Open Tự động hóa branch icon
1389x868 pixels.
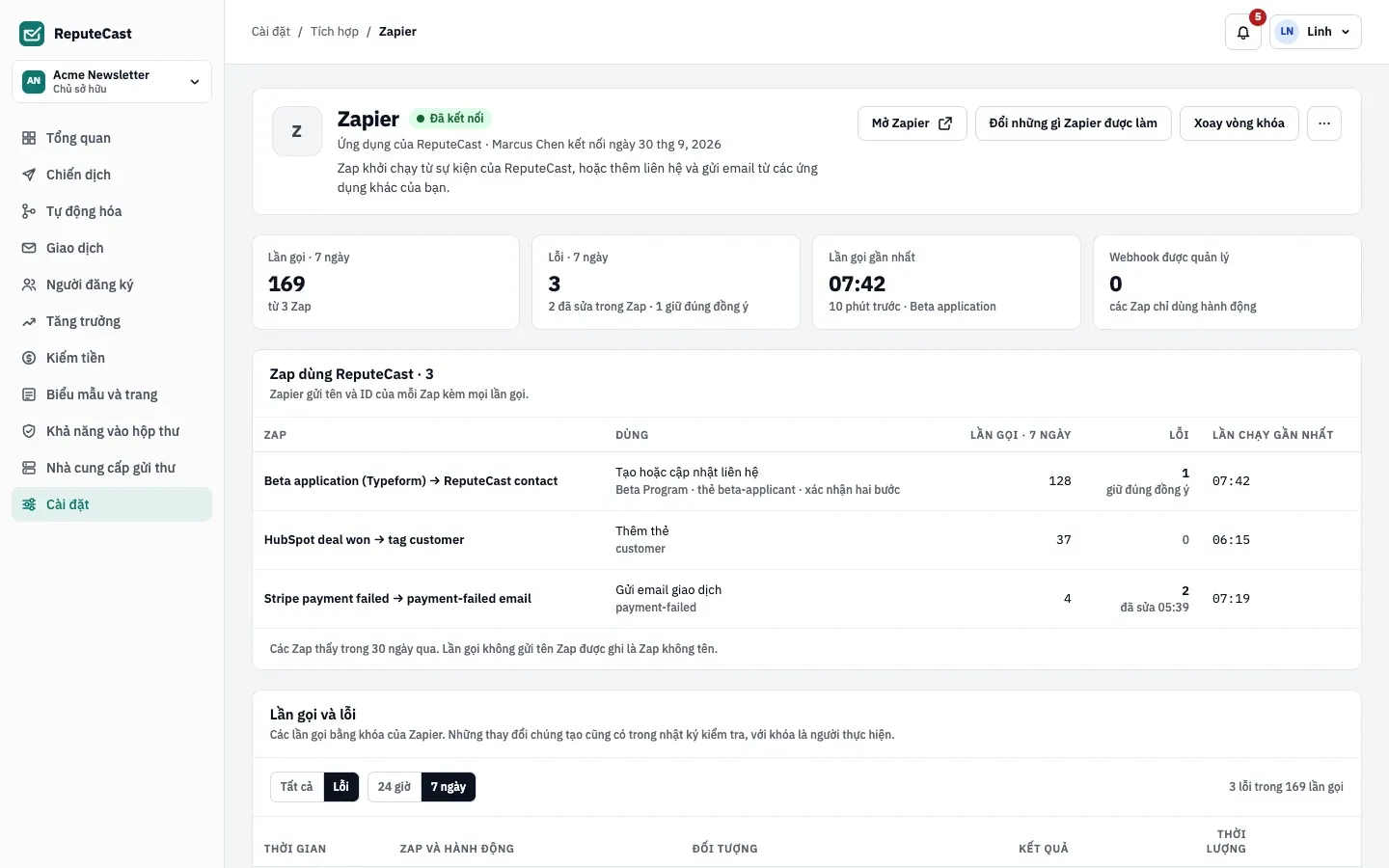pyautogui.click(x=29, y=211)
